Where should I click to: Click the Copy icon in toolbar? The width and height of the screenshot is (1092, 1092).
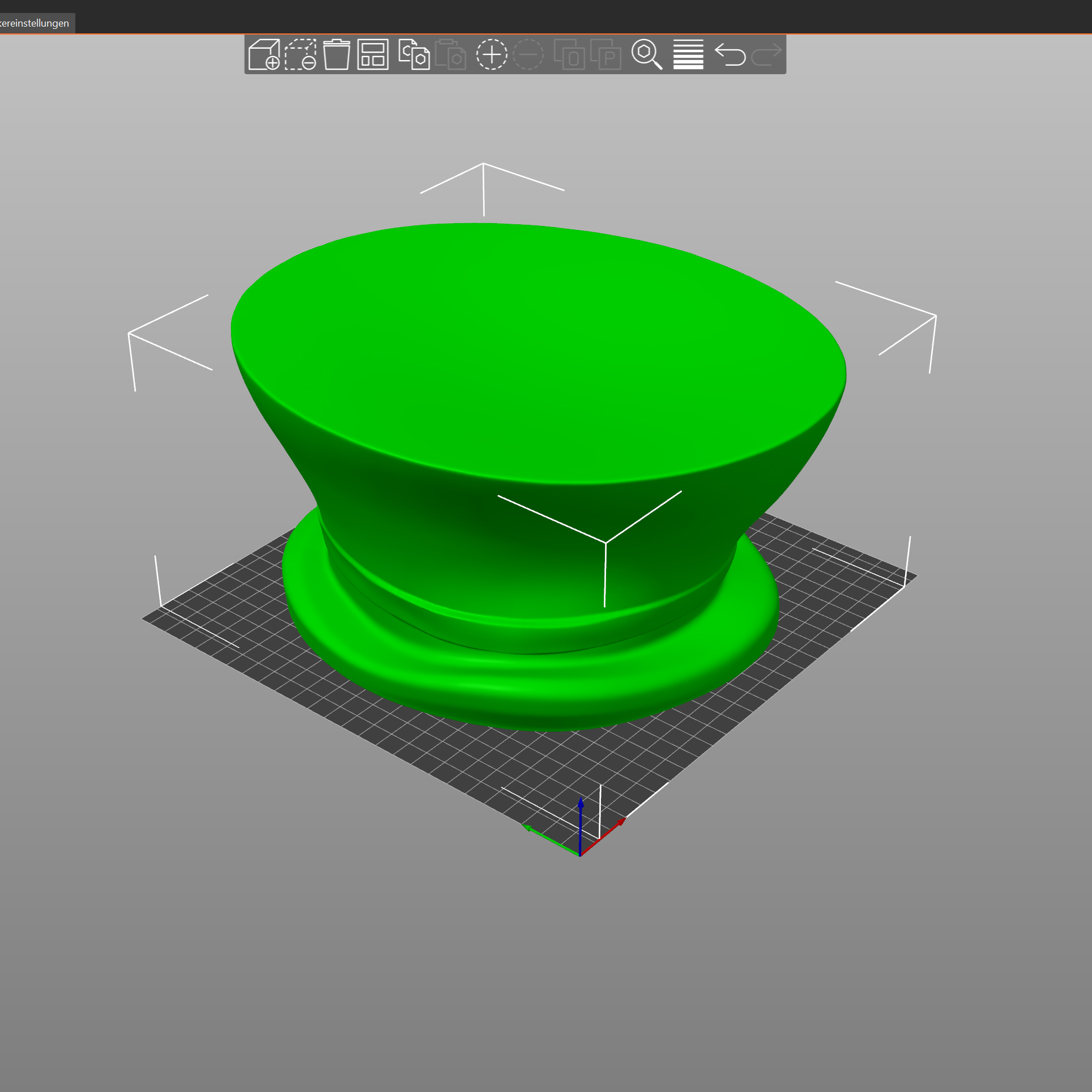click(414, 54)
